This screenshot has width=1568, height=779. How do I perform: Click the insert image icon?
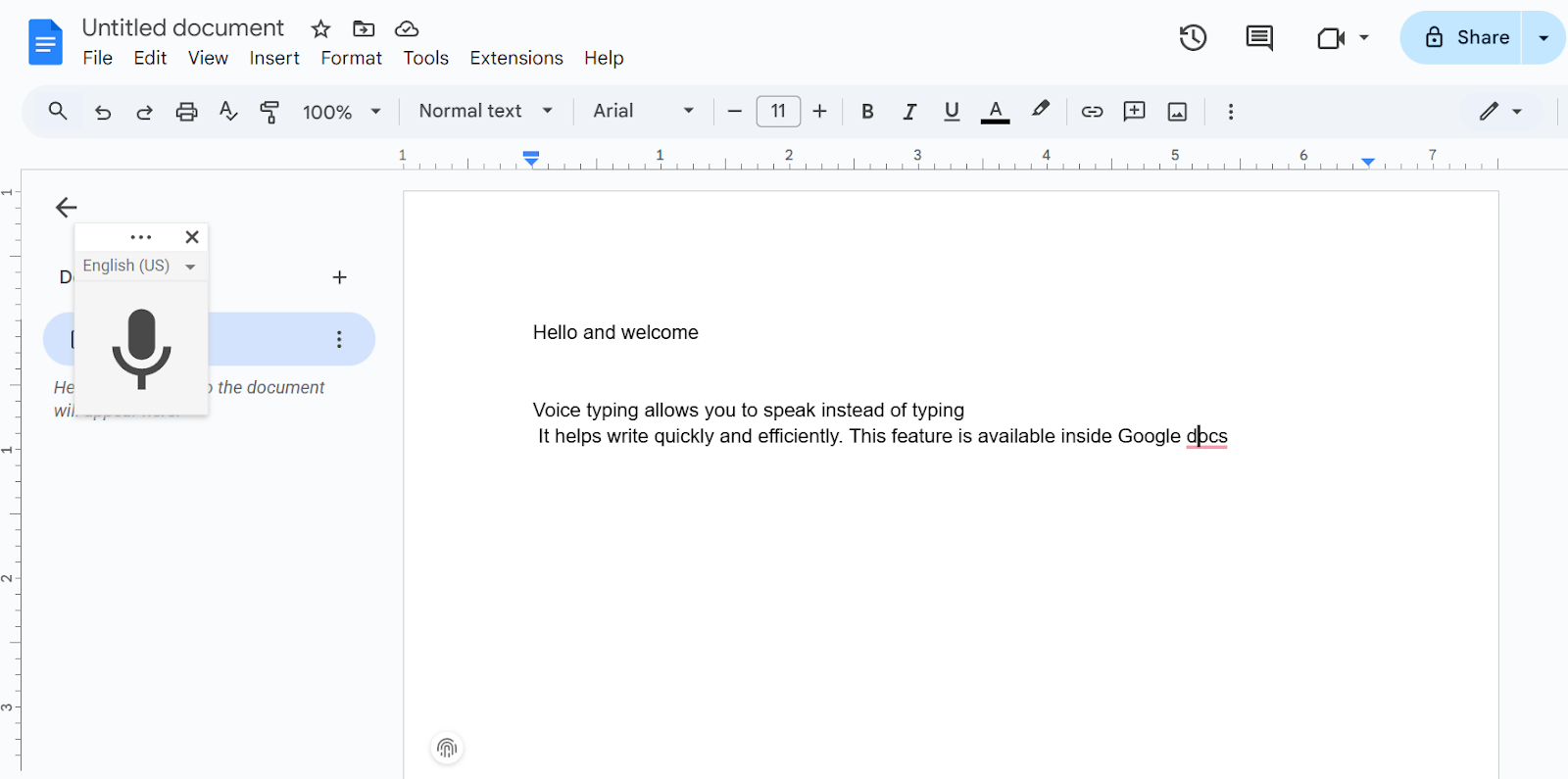tap(1177, 112)
